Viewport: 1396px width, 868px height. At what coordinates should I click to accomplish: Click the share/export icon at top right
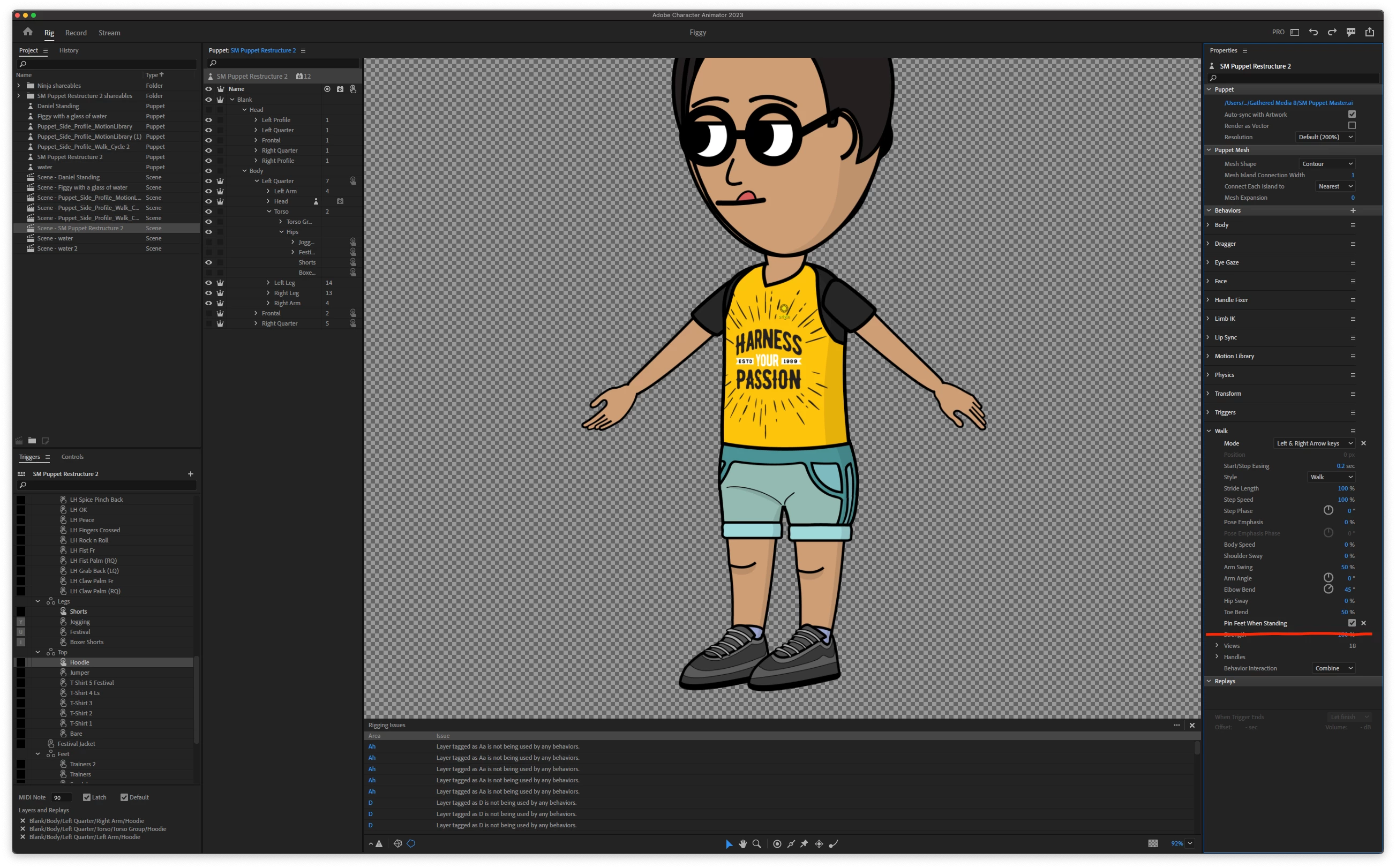[1370, 32]
